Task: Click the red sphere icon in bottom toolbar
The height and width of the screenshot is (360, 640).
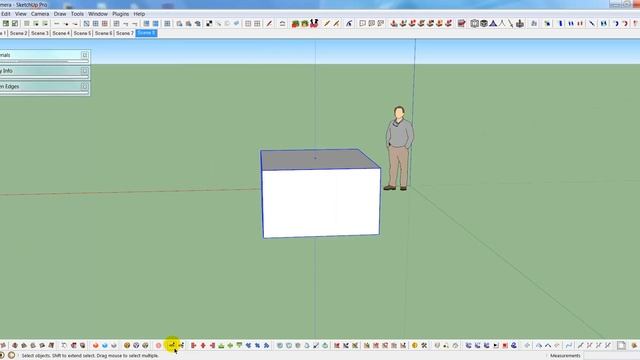Action: [x=96, y=345]
